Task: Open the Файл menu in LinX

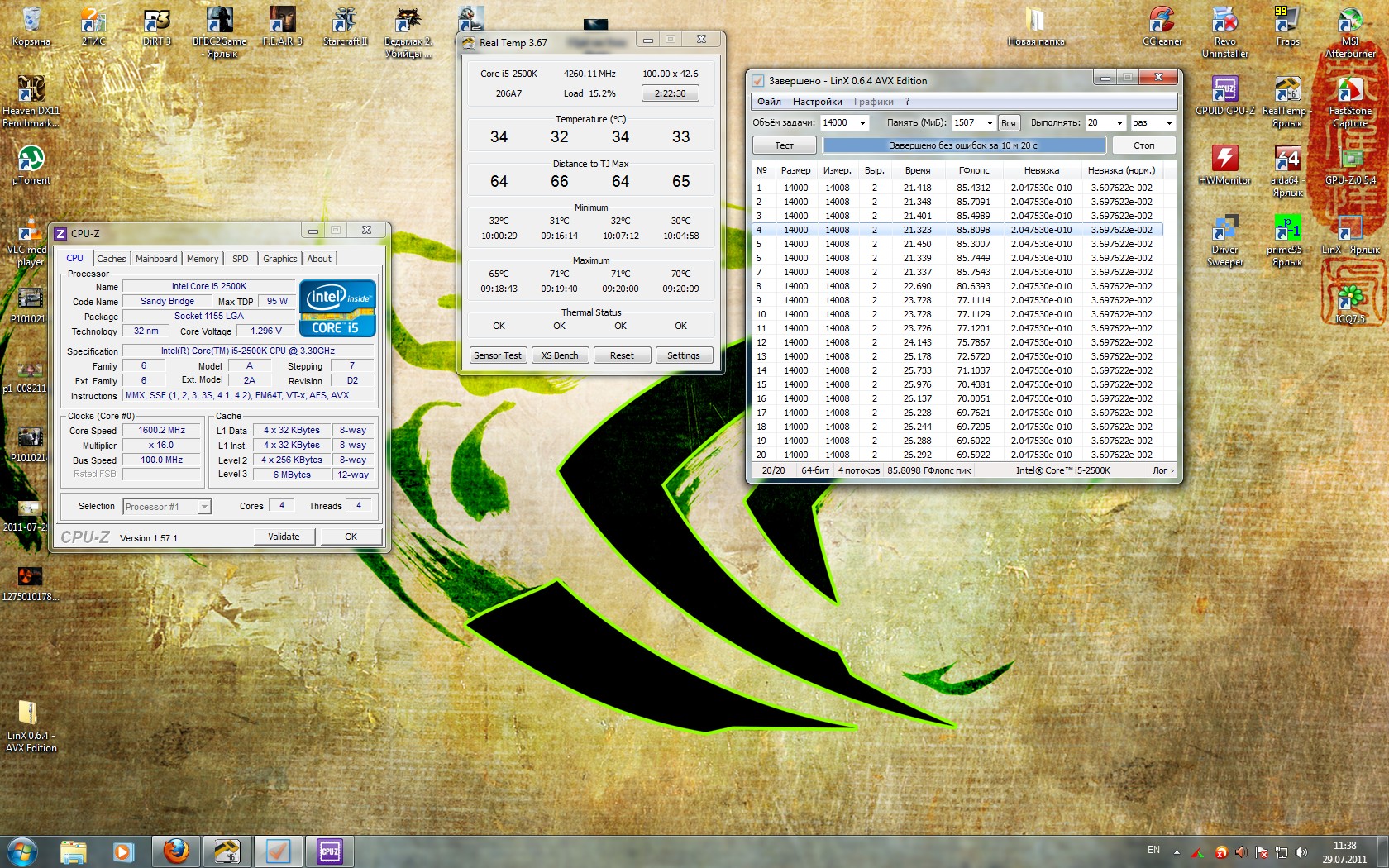Action: click(x=769, y=102)
